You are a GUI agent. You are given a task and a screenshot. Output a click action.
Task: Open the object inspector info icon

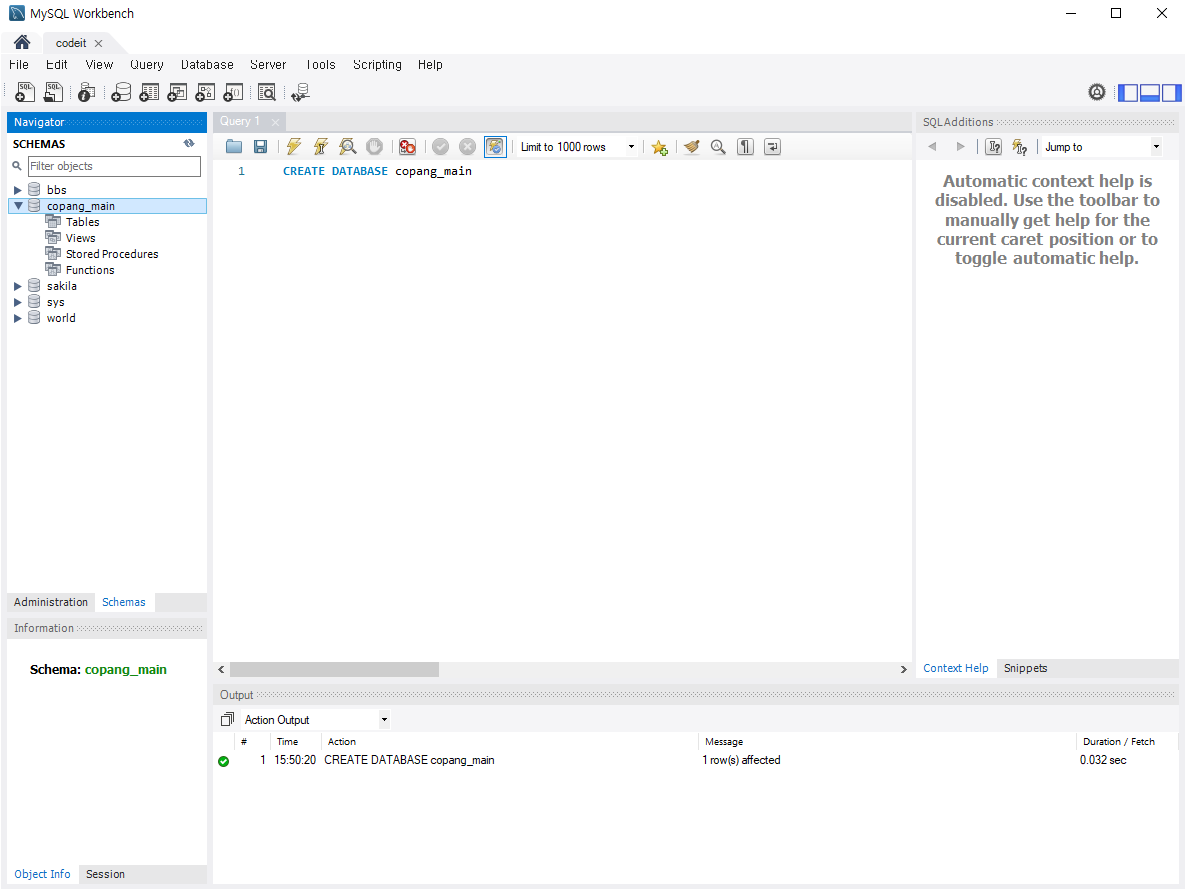(87, 92)
